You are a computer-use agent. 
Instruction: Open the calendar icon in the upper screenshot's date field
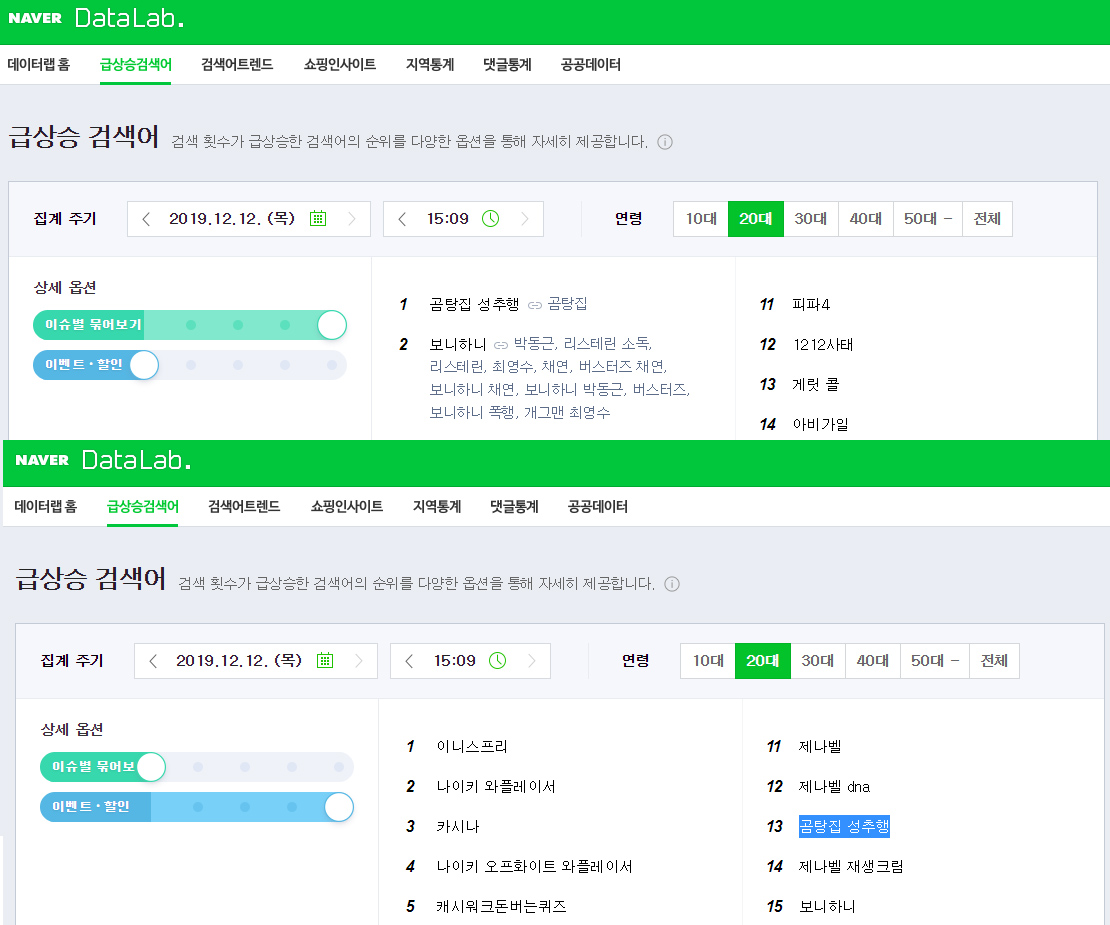pyautogui.click(x=318, y=218)
